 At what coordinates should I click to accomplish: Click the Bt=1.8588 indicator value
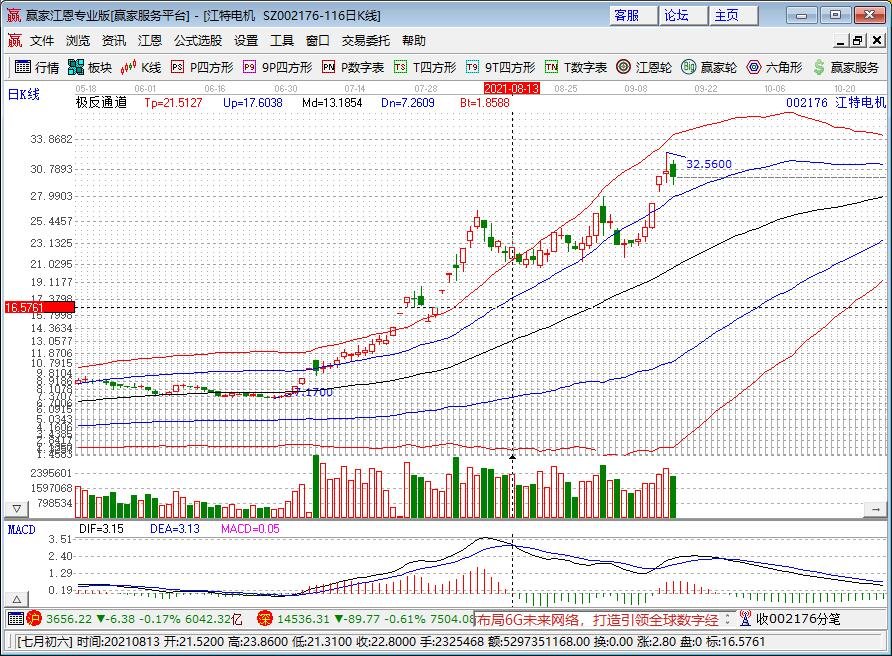click(485, 102)
